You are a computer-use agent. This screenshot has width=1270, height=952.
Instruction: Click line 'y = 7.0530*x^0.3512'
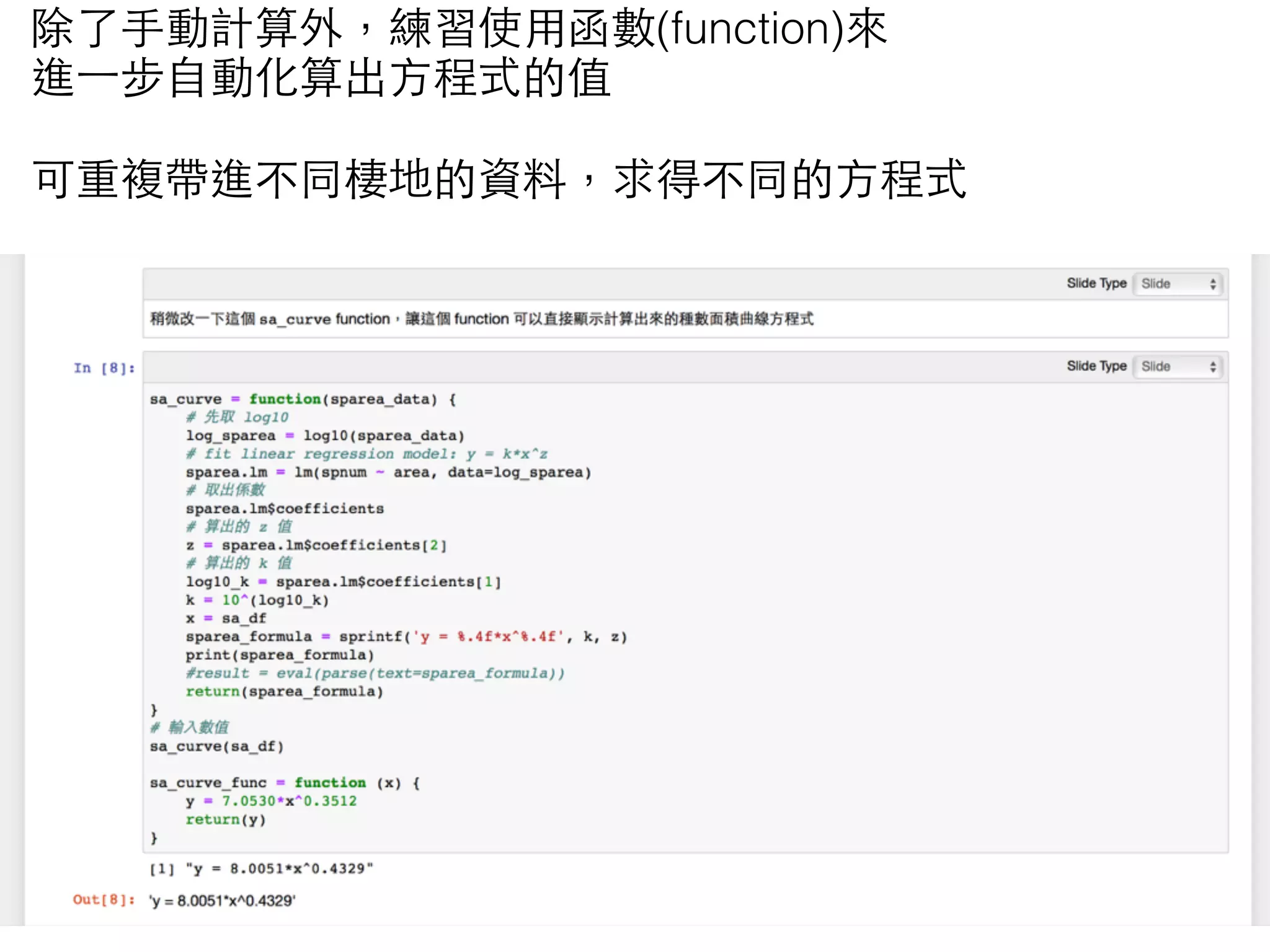(x=271, y=801)
